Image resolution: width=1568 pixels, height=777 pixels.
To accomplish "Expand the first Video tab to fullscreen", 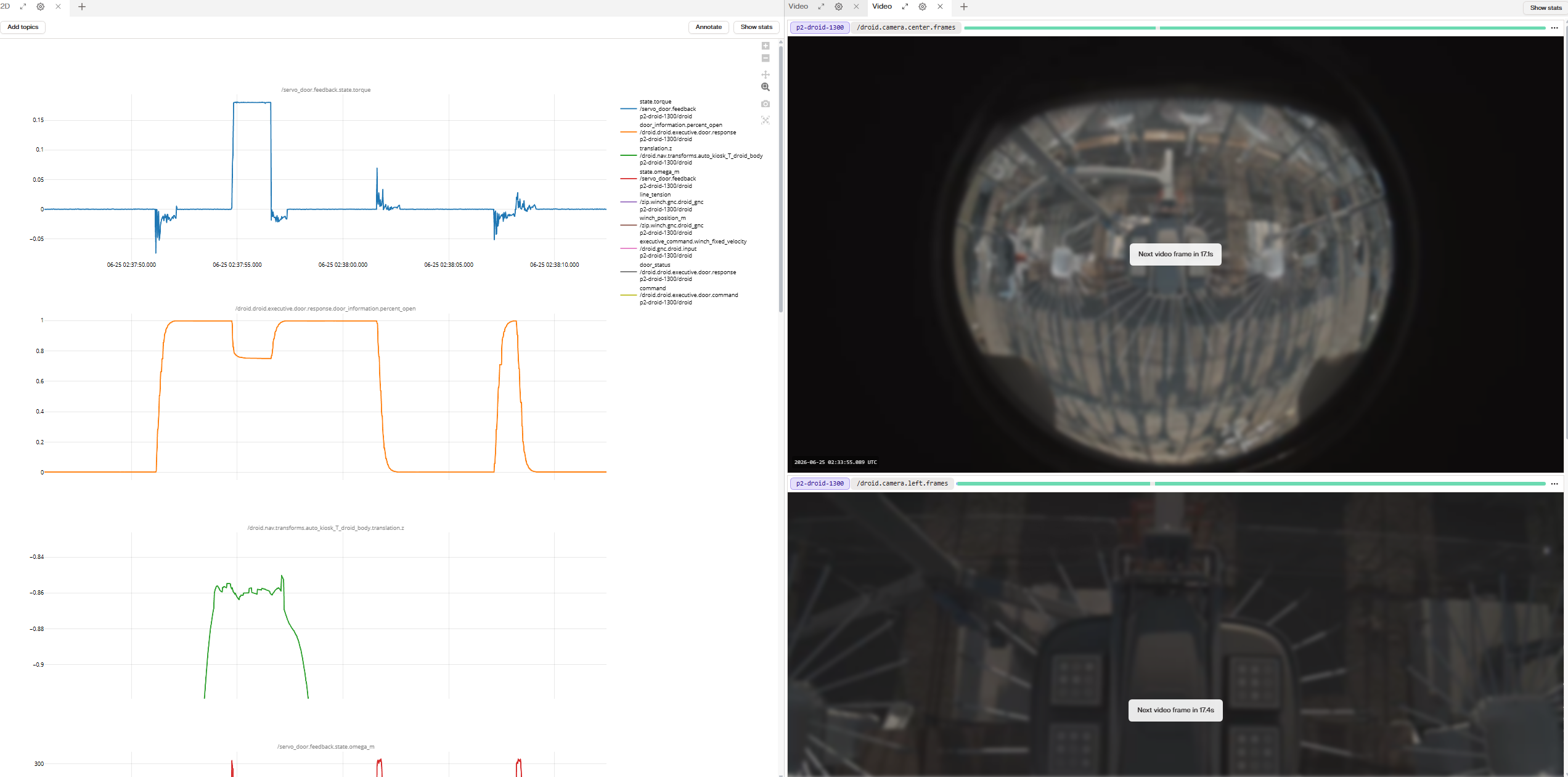I will click(x=821, y=7).
